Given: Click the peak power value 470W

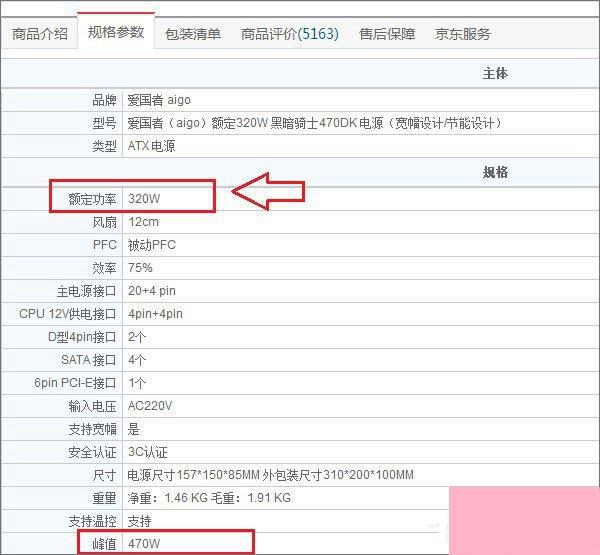Looking at the screenshot, I should click(x=144, y=544).
